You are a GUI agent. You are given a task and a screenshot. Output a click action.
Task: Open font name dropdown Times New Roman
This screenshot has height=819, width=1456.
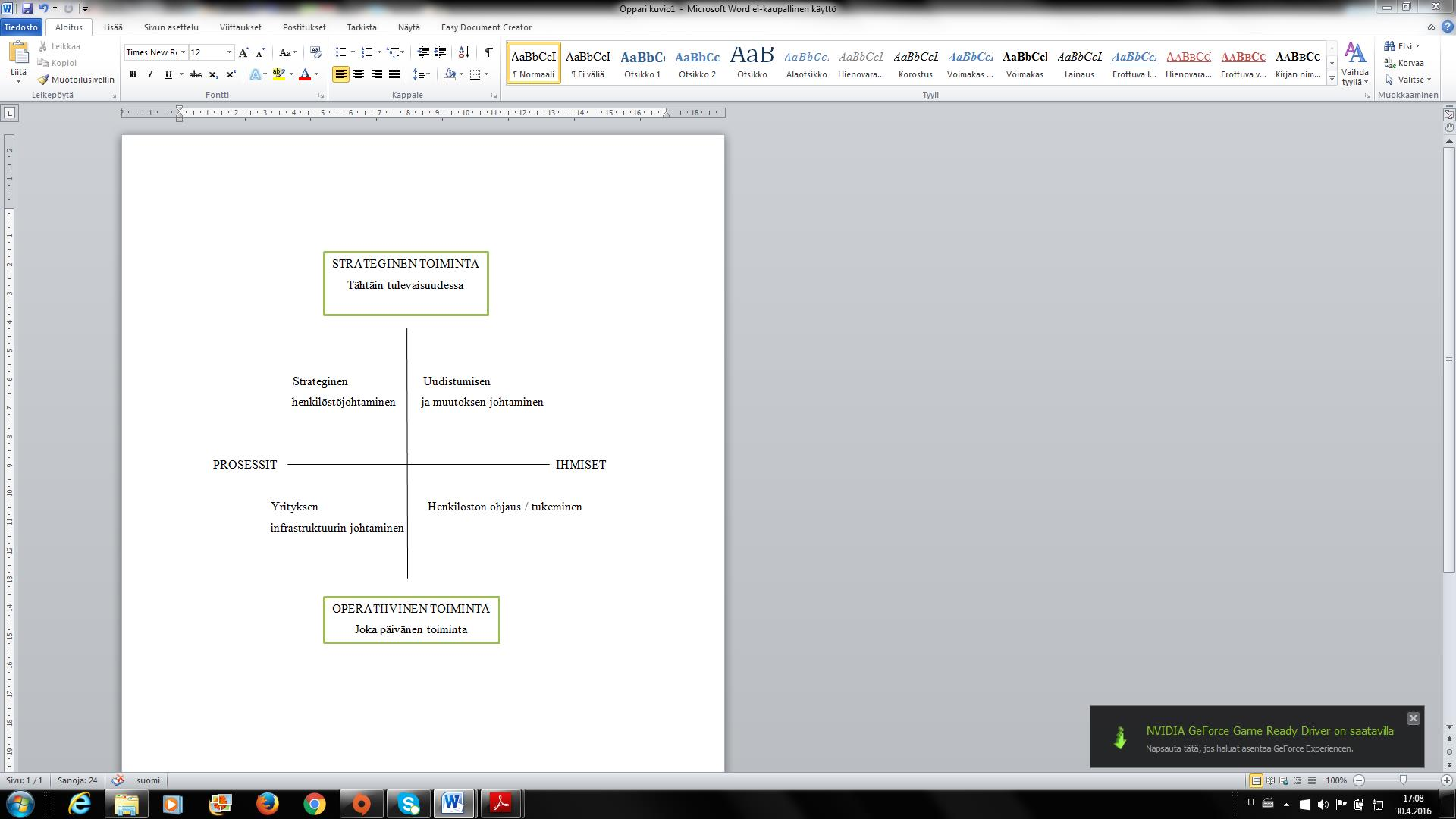183,52
